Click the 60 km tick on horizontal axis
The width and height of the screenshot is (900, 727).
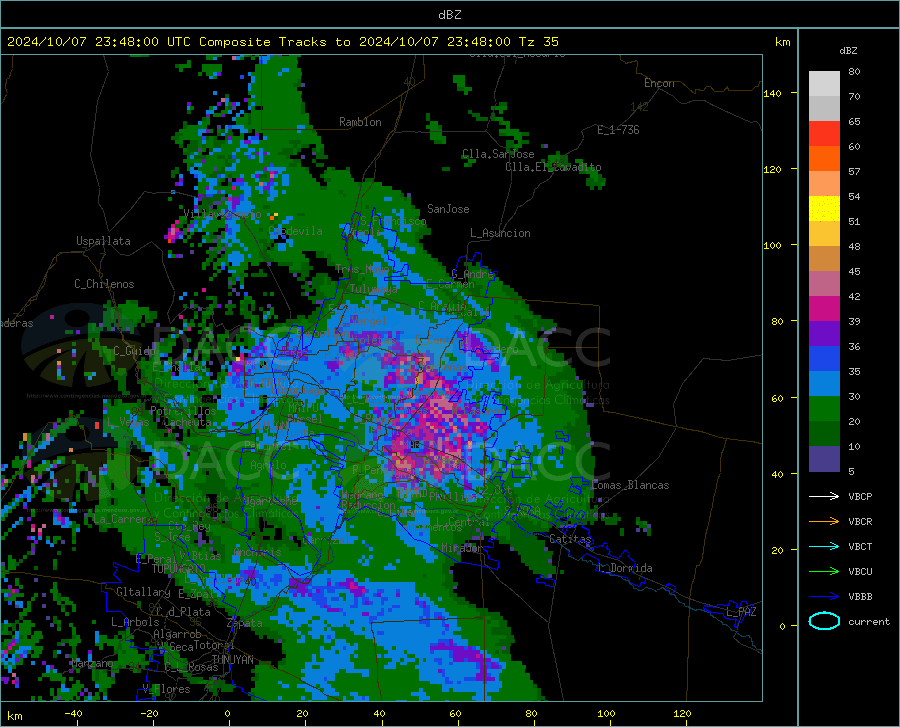(455, 713)
